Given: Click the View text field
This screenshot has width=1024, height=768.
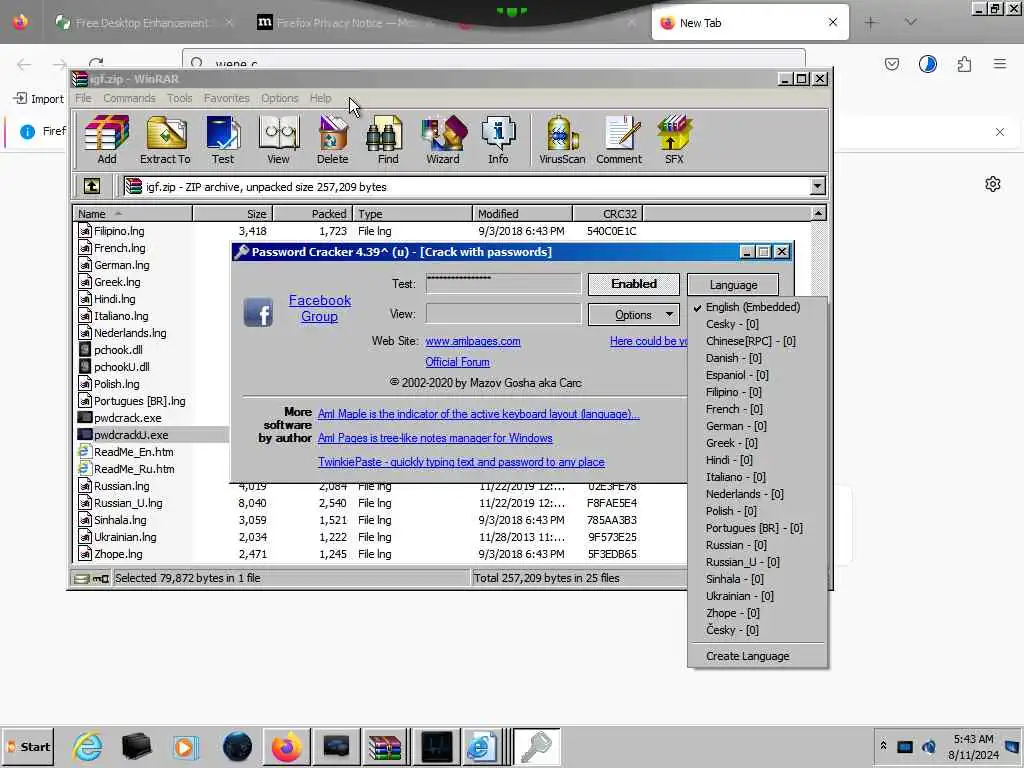Looking at the screenshot, I should (503, 314).
